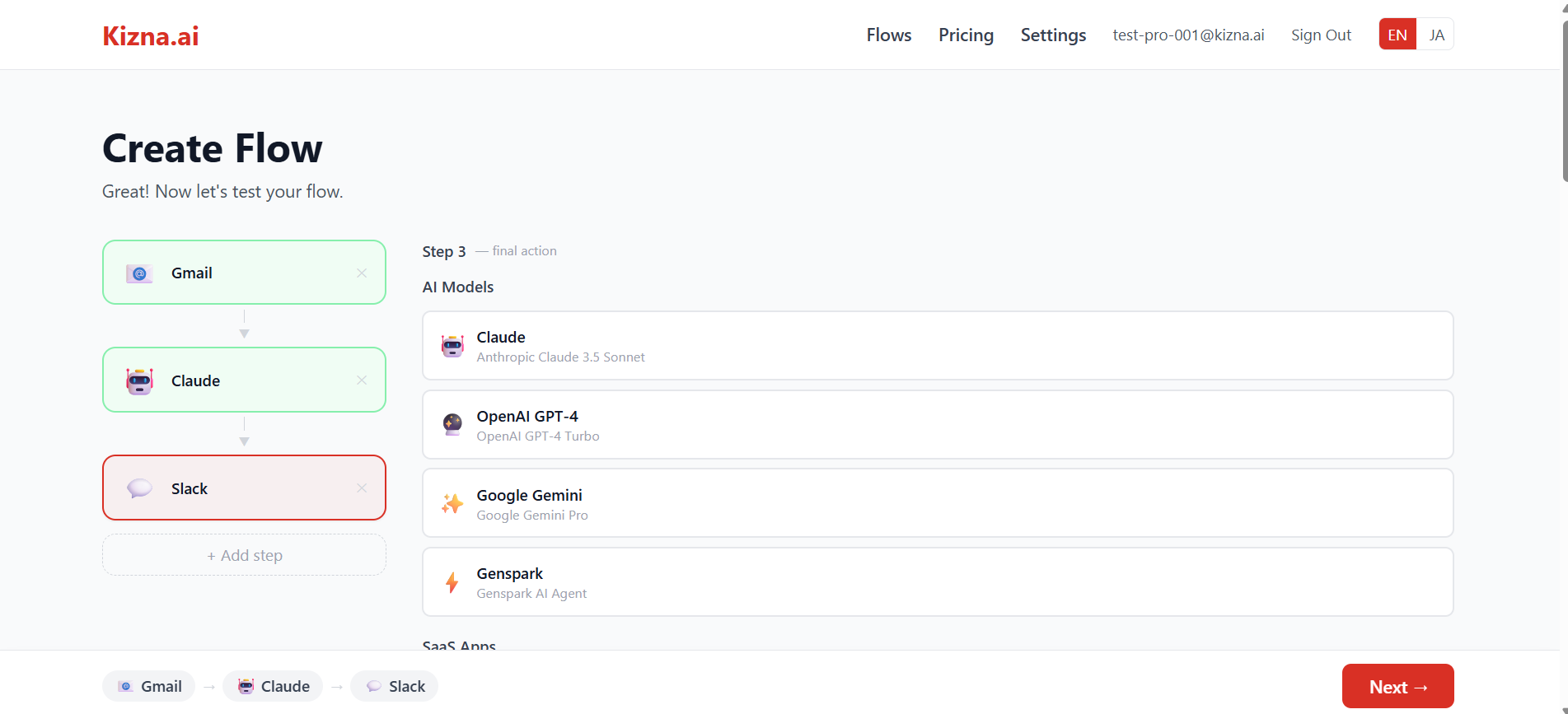1568x714 pixels.
Task: Click the Genspark lightning bolt icon
Action: click(x=452, y=582)
